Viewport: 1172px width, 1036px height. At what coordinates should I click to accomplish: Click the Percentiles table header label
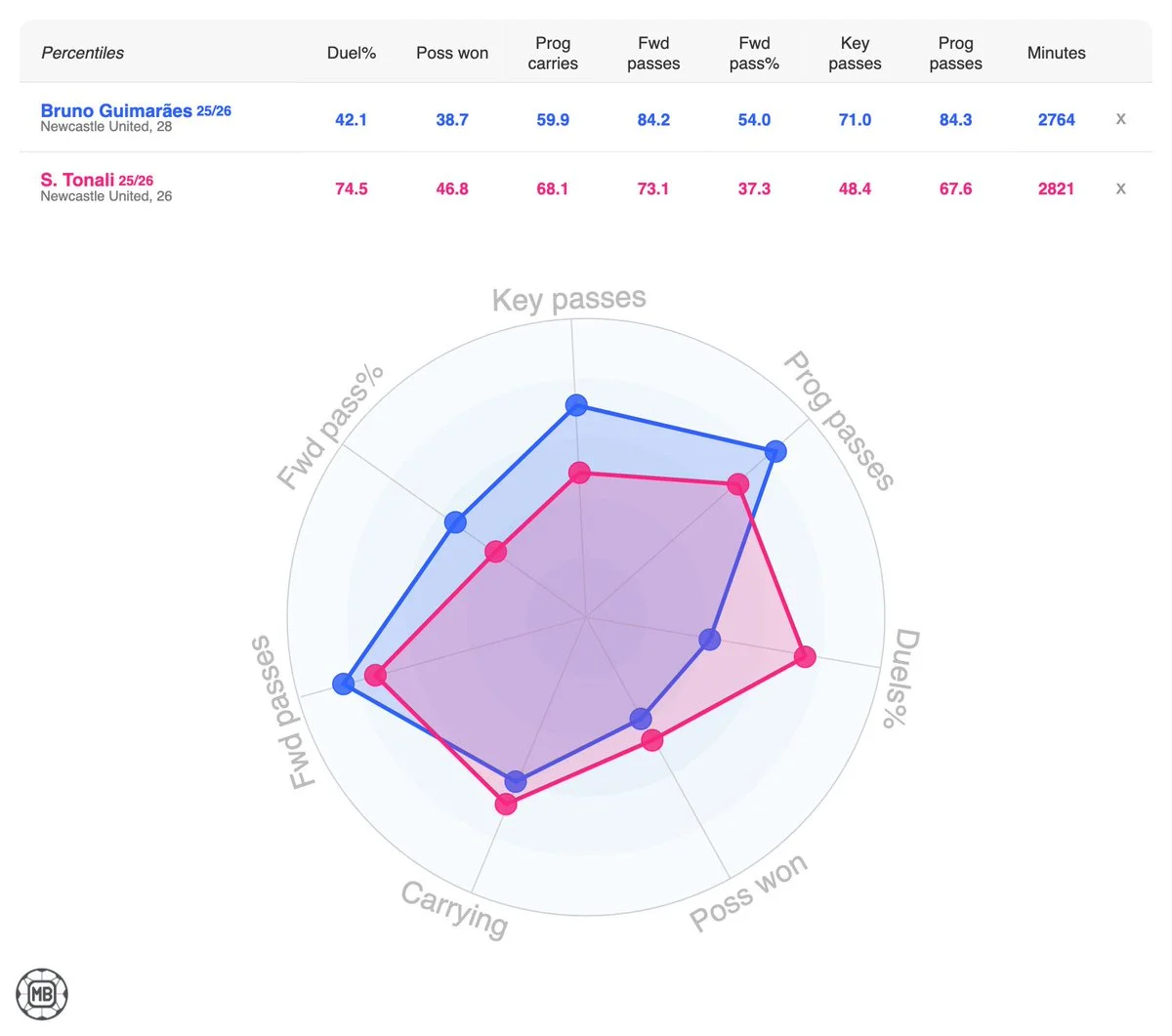[x=82, y=53]
